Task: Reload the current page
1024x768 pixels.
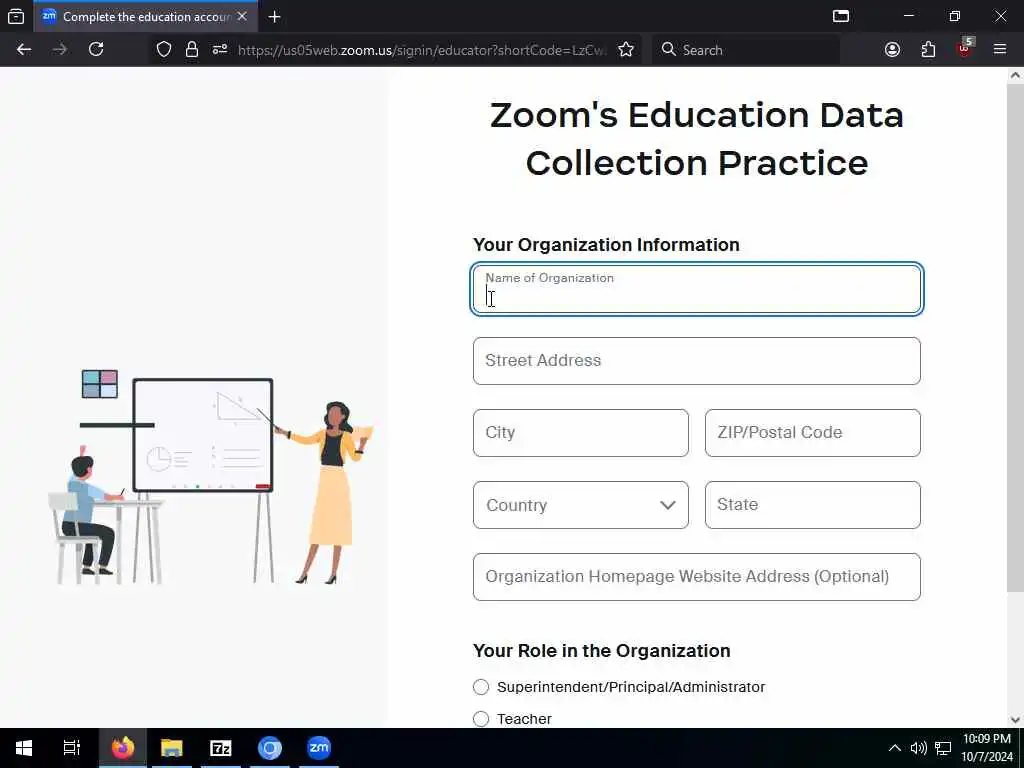Action: [96, 50]
